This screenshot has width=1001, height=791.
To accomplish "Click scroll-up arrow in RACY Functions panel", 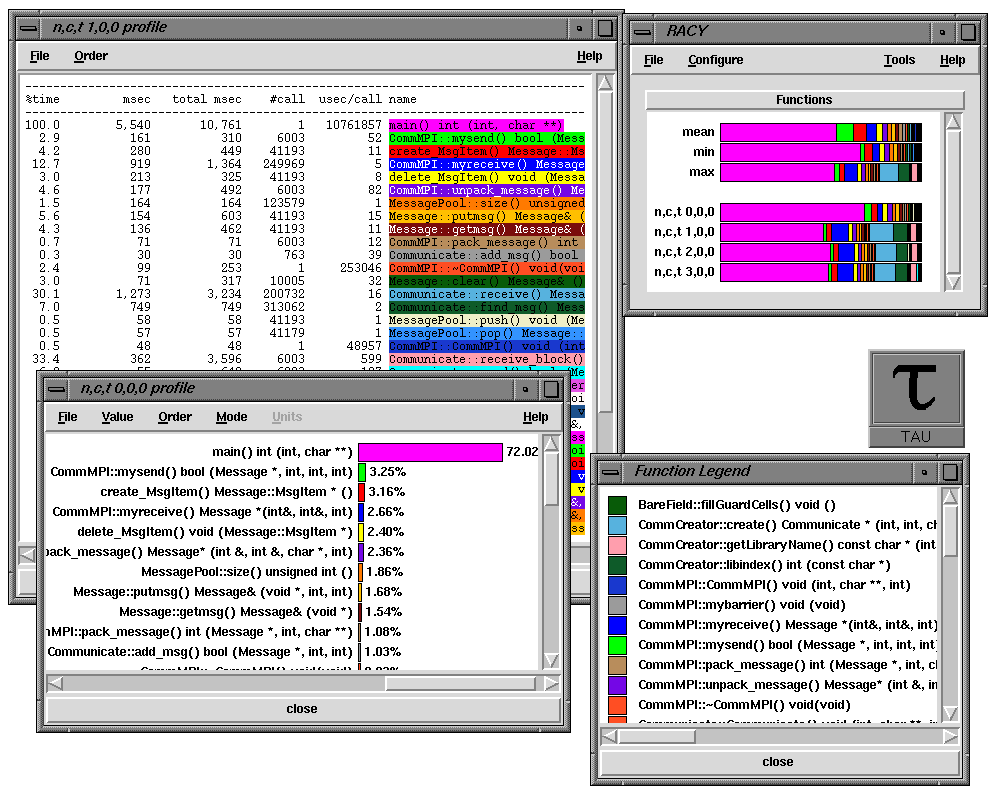I will coord(953,121).
